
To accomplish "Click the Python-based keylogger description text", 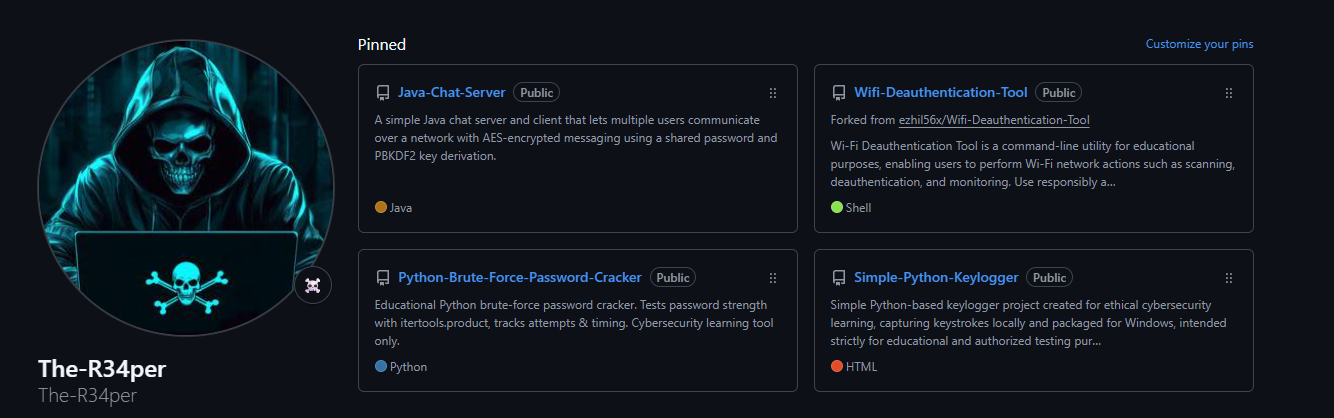I will [x=1029, y=323].
